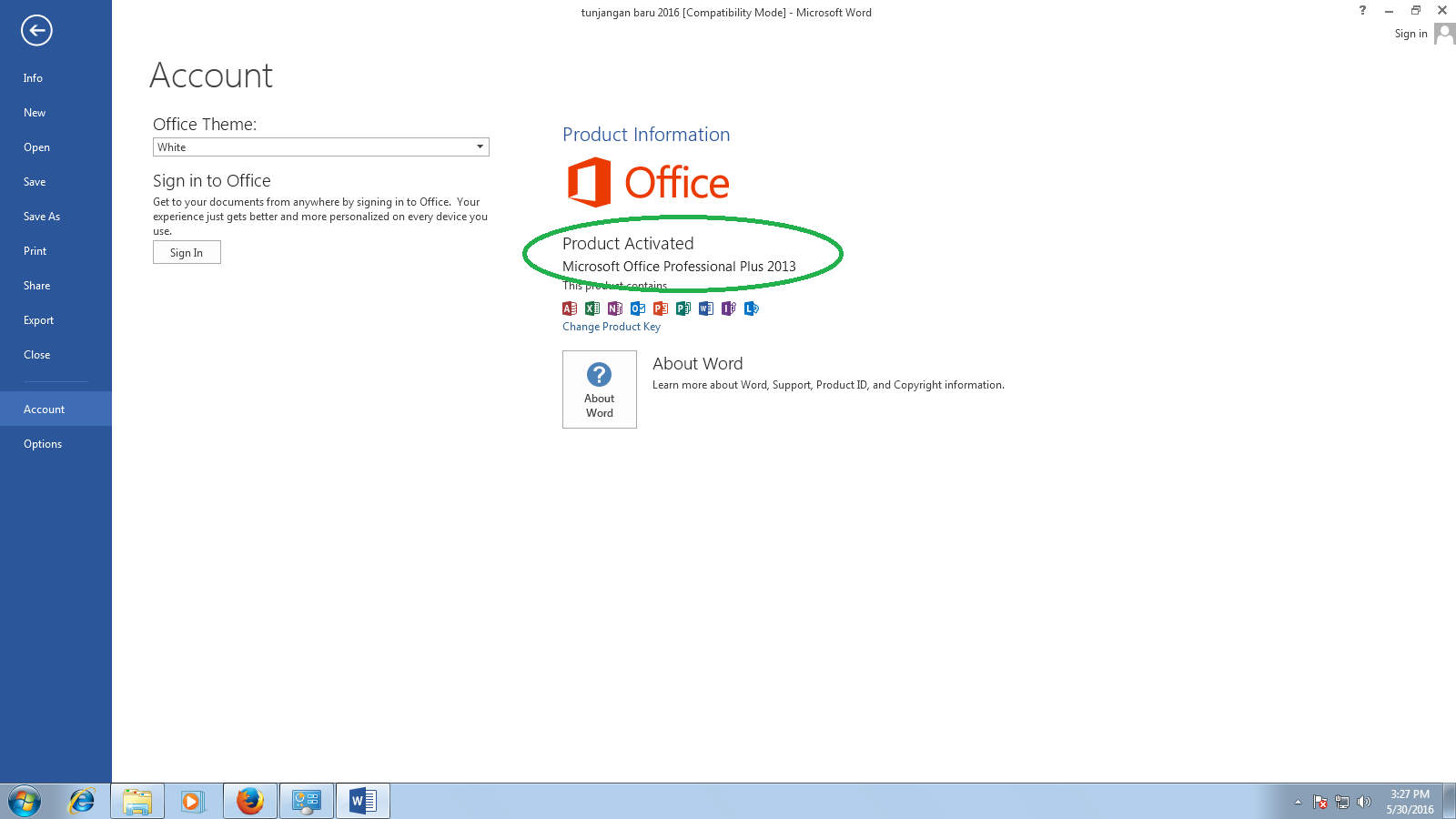
Task: Click the Access product icon
Action: (570, 308)
